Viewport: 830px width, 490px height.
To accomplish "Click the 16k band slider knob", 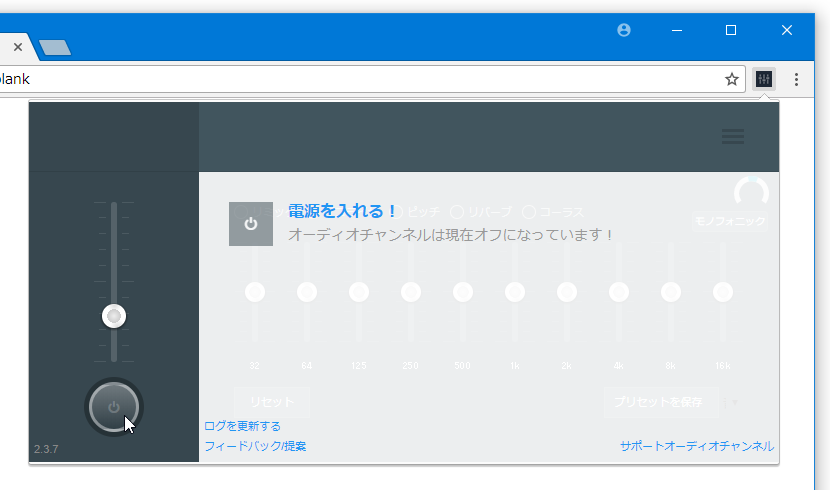I will 723,292.
